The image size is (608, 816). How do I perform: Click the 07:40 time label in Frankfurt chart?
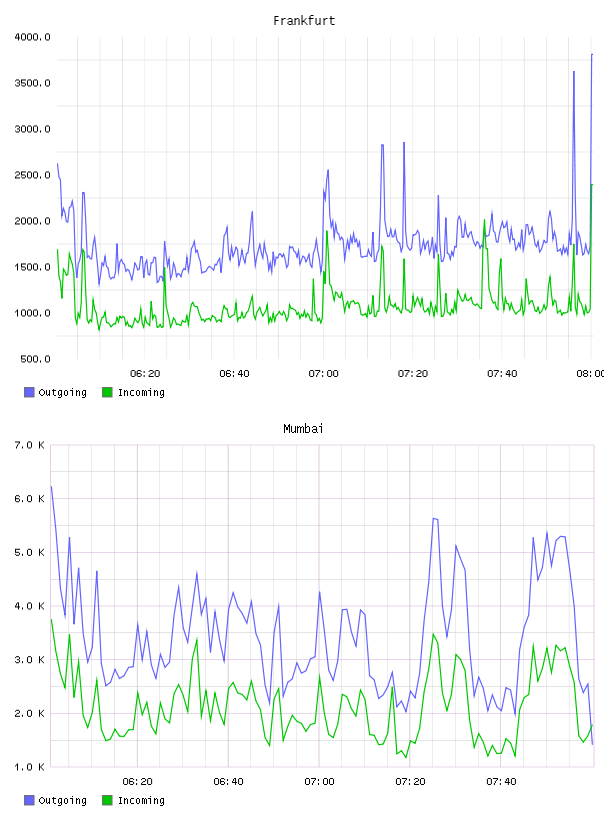pyautogui.click(x=502, y=374)
